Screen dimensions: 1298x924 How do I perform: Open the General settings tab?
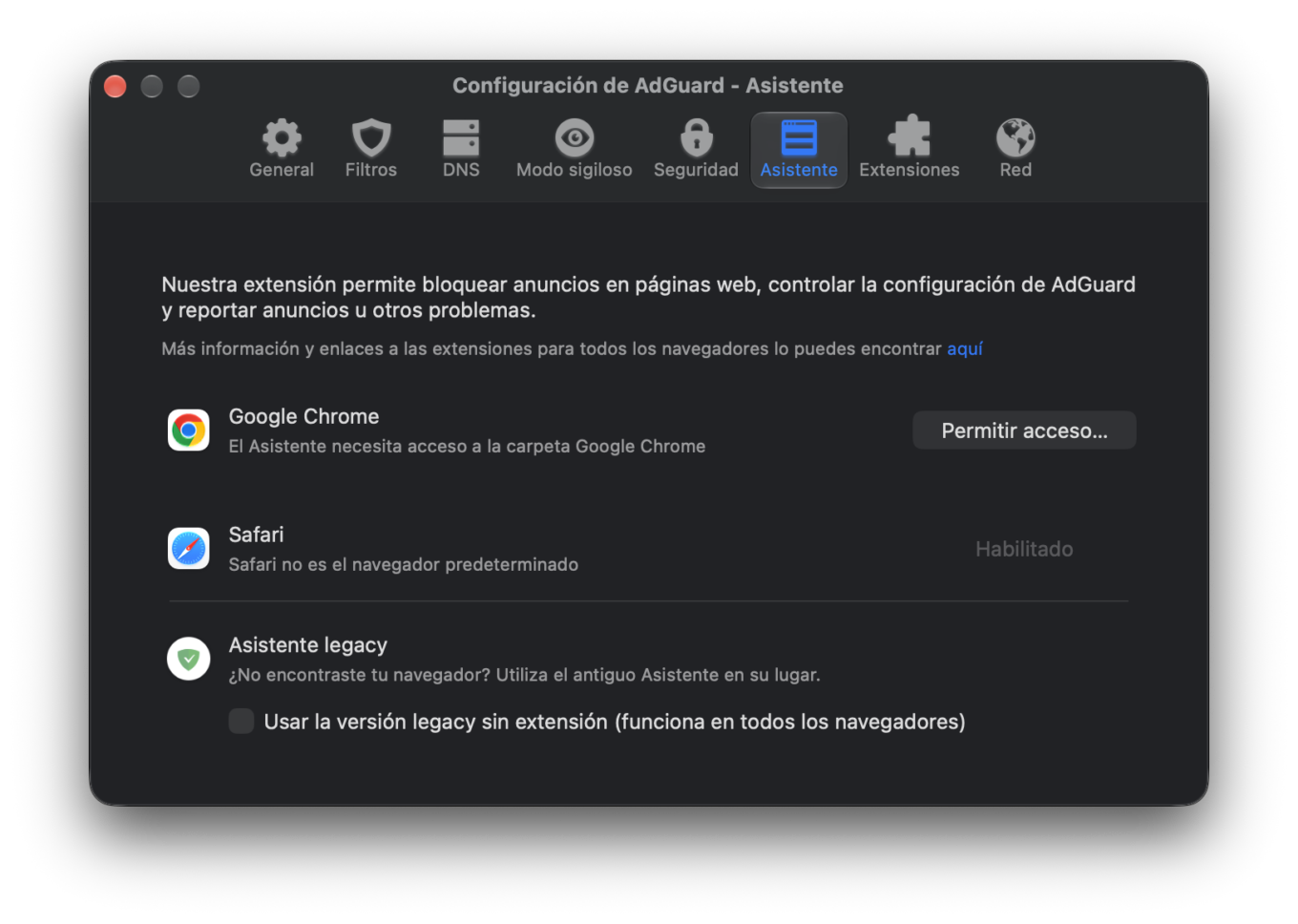click(282, 150)
